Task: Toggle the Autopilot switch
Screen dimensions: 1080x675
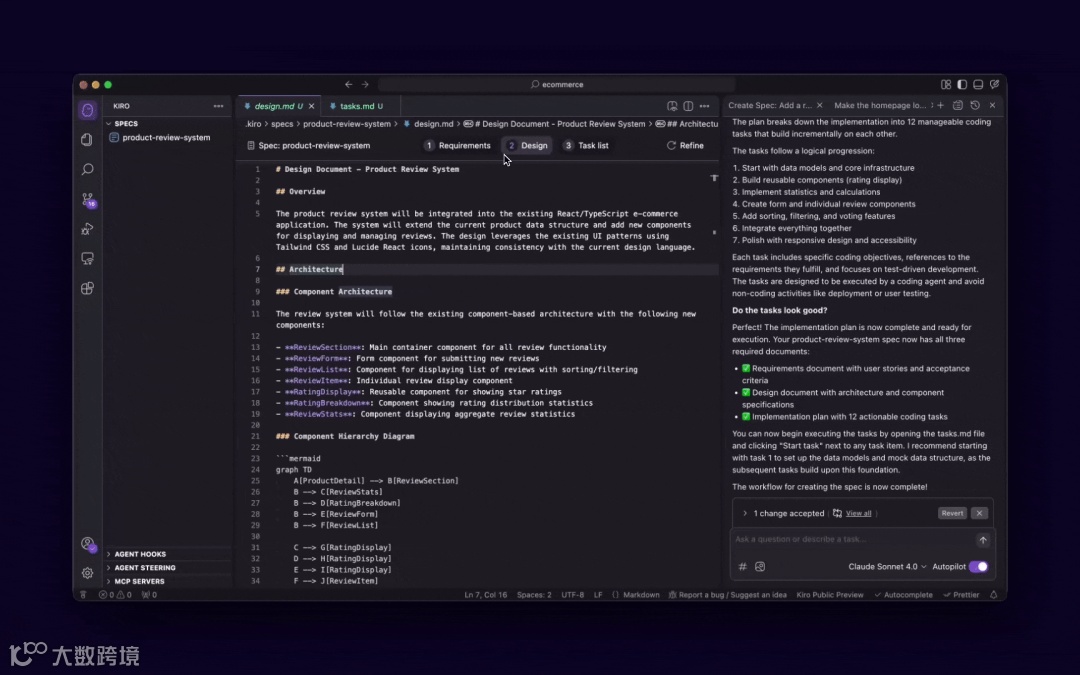Action: (x=979, y=567)
